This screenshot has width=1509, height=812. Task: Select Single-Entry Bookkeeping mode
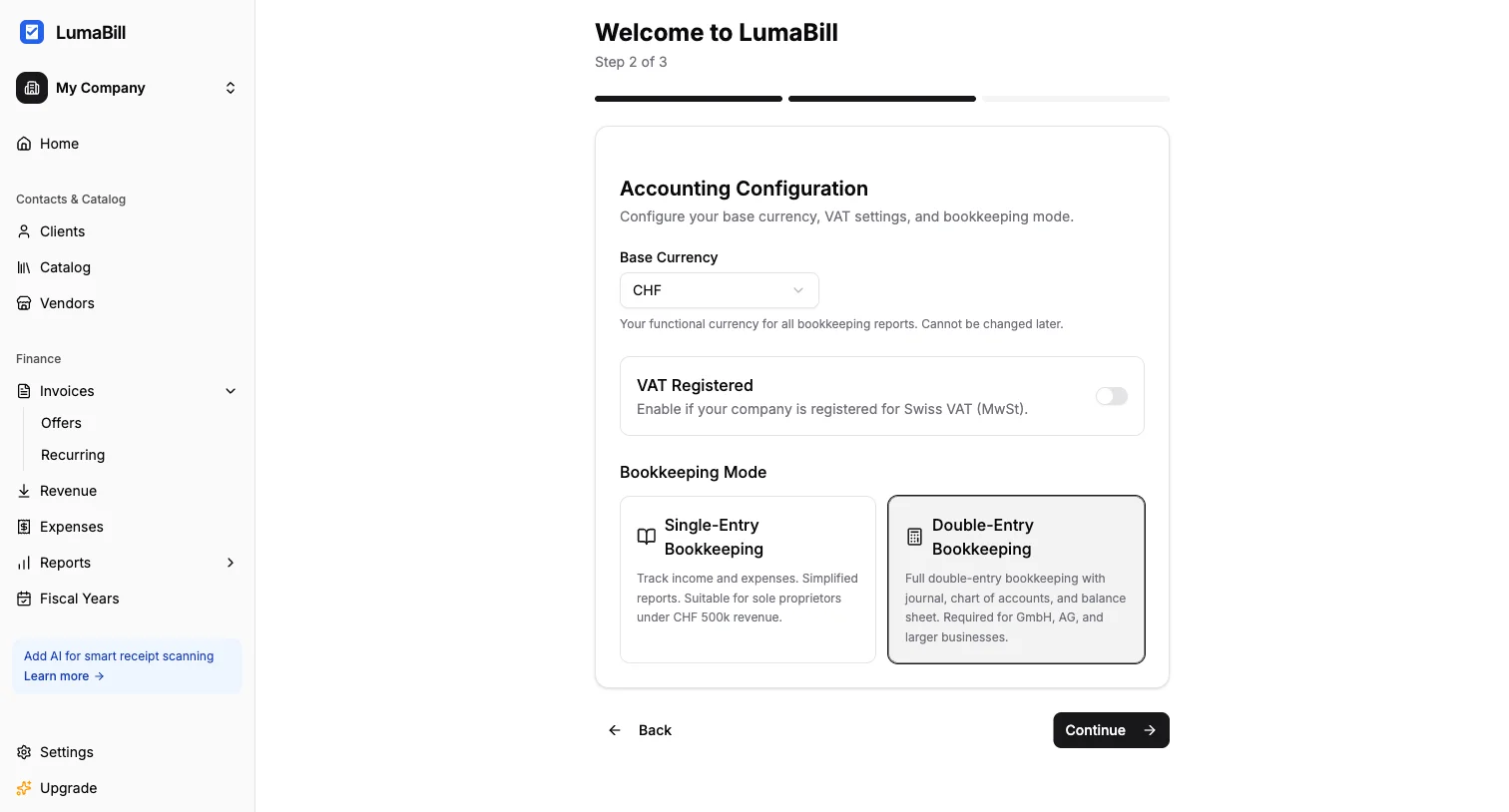[748, 579]
